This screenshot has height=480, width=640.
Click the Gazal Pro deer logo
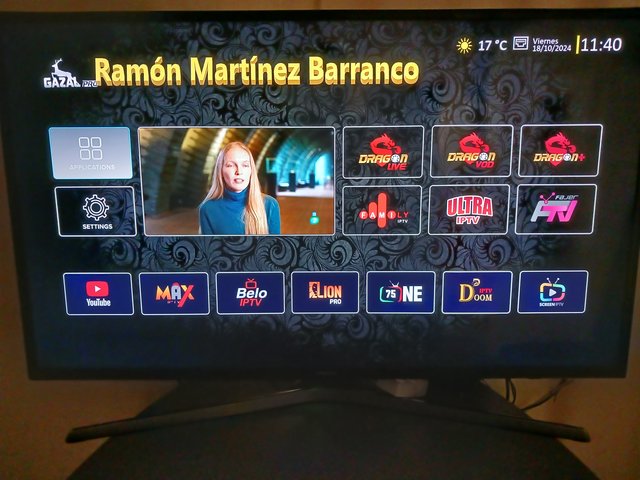[69, 74]
